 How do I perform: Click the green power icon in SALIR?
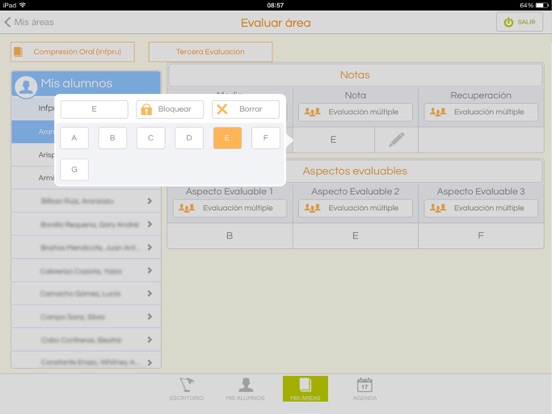point(508,22)
